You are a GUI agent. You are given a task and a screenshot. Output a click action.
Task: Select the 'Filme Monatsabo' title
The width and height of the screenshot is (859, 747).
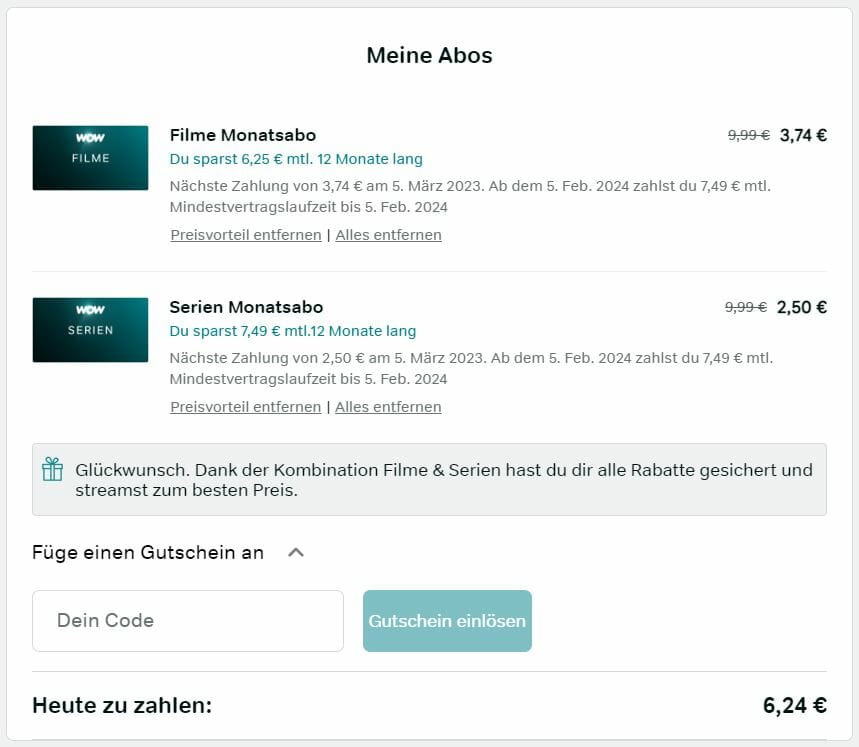point(243,135)
